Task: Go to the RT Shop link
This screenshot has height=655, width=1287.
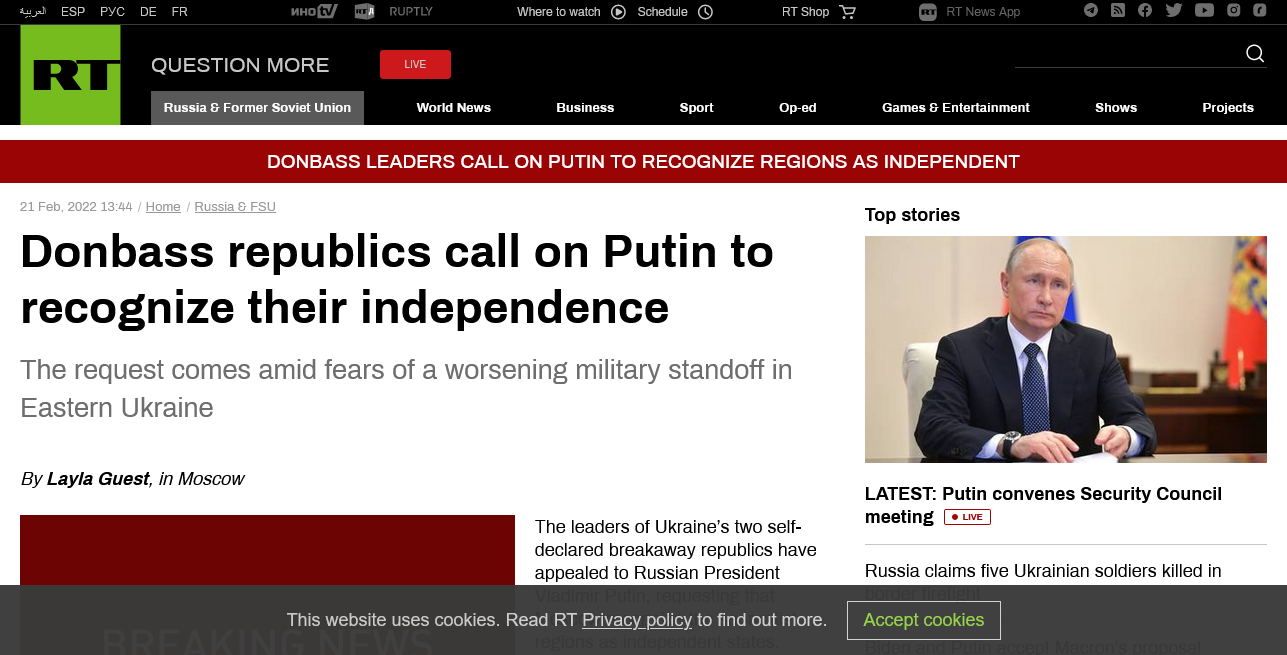Action: click(806, 12)
